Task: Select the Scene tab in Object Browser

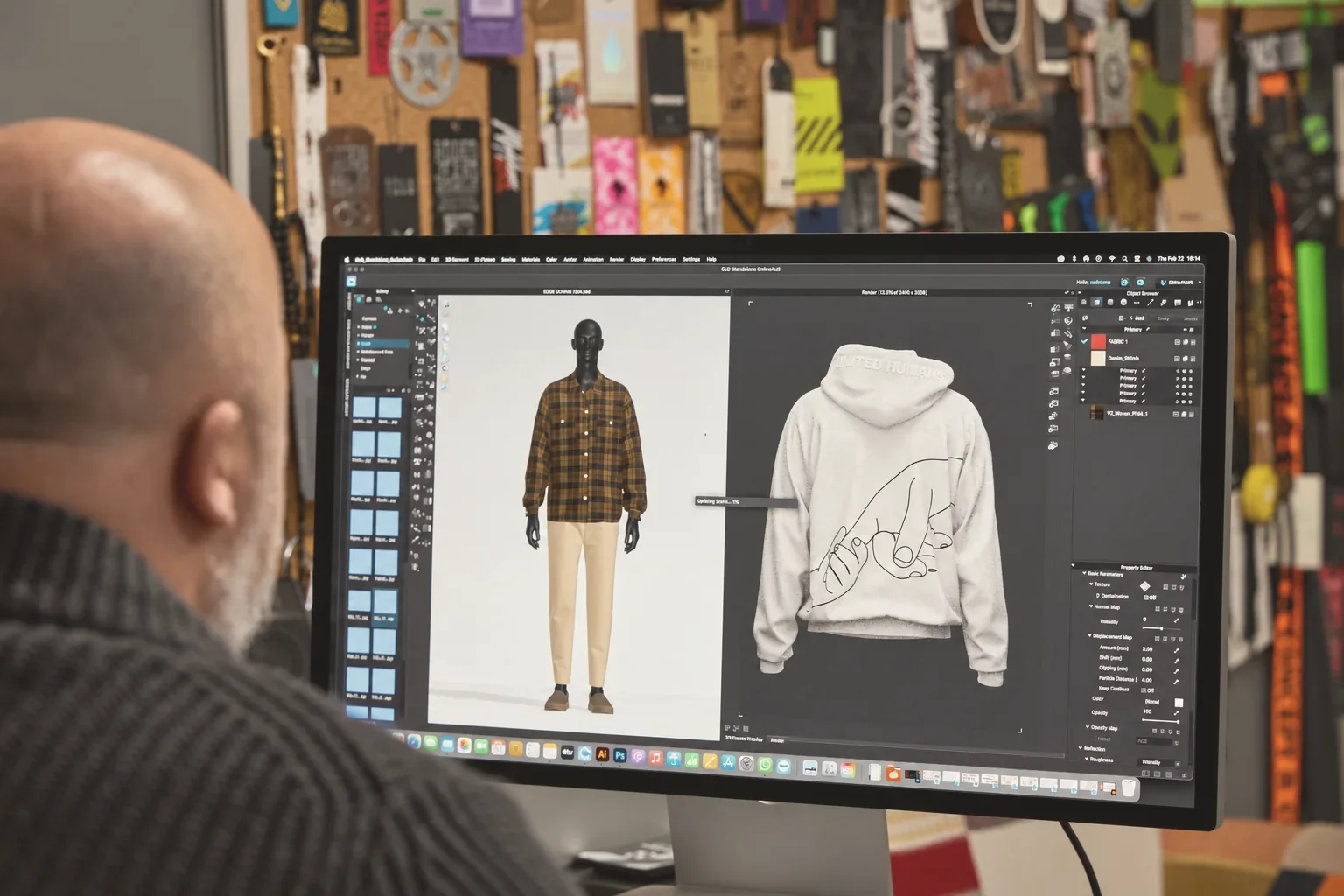Action: pyautogui.click(x=1084, y=302)
